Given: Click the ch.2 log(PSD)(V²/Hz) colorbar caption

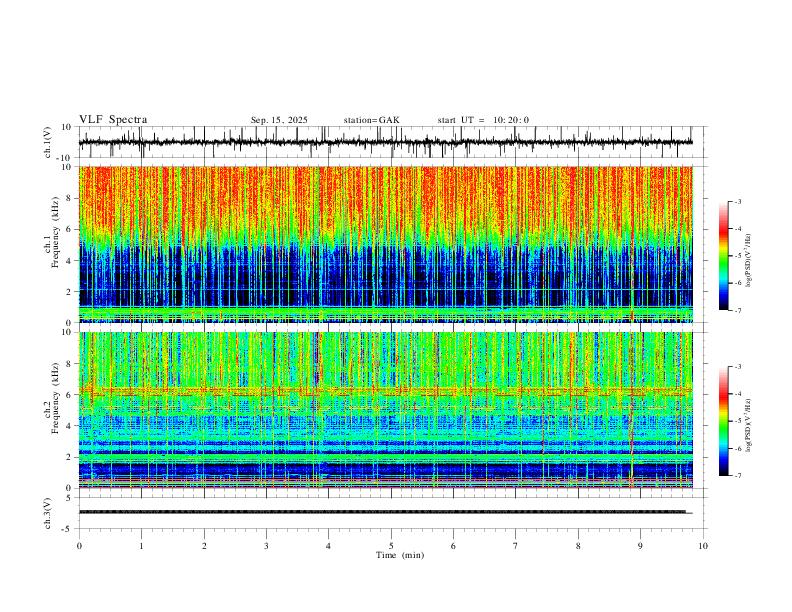Looking at the screenshot, I should click(x=748, y=426).
